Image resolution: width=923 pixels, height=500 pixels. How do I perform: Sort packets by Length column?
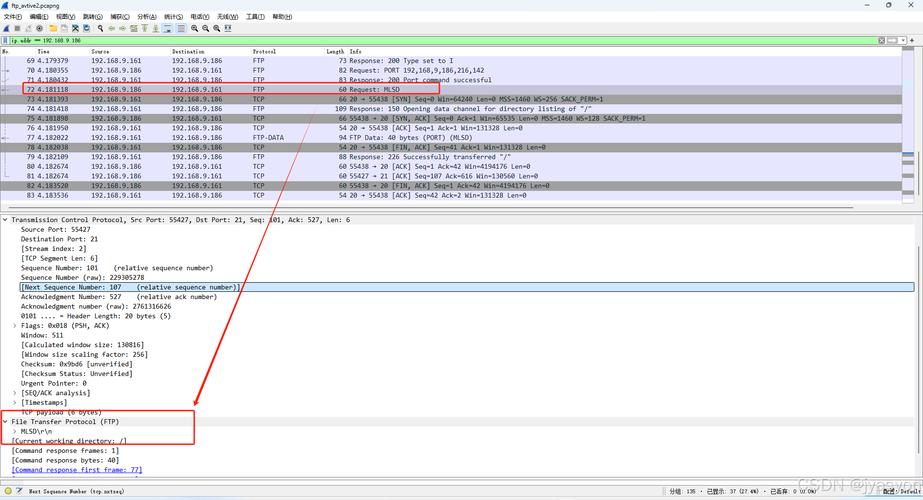336,51
